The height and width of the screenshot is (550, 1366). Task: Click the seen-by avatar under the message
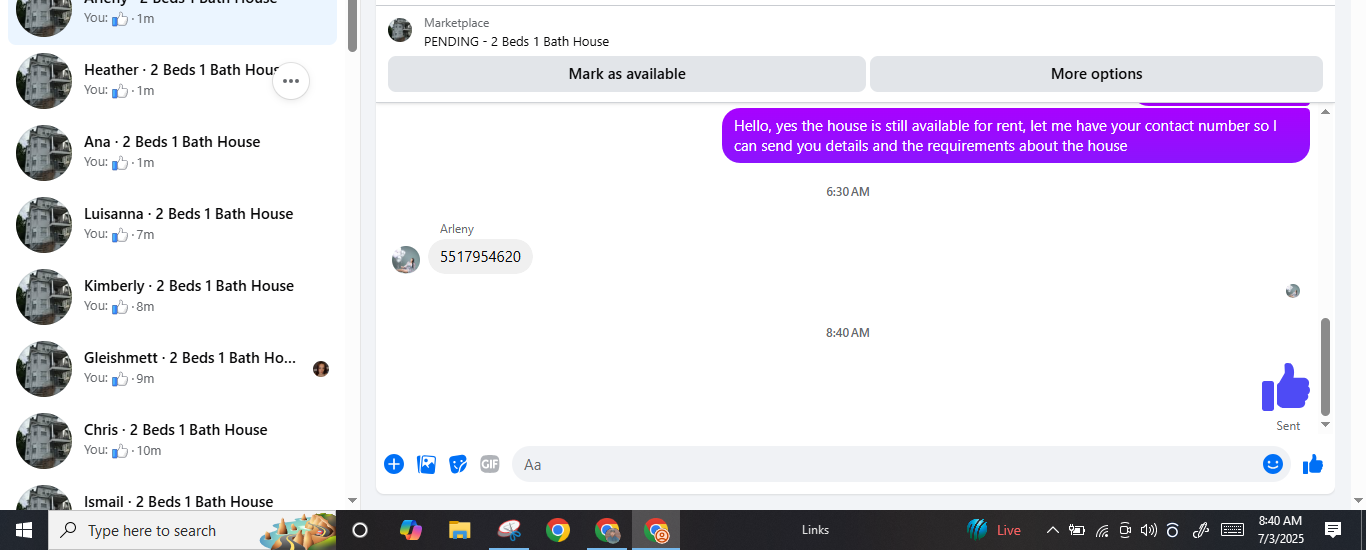pyautogui.click(x=1293, y=291)
